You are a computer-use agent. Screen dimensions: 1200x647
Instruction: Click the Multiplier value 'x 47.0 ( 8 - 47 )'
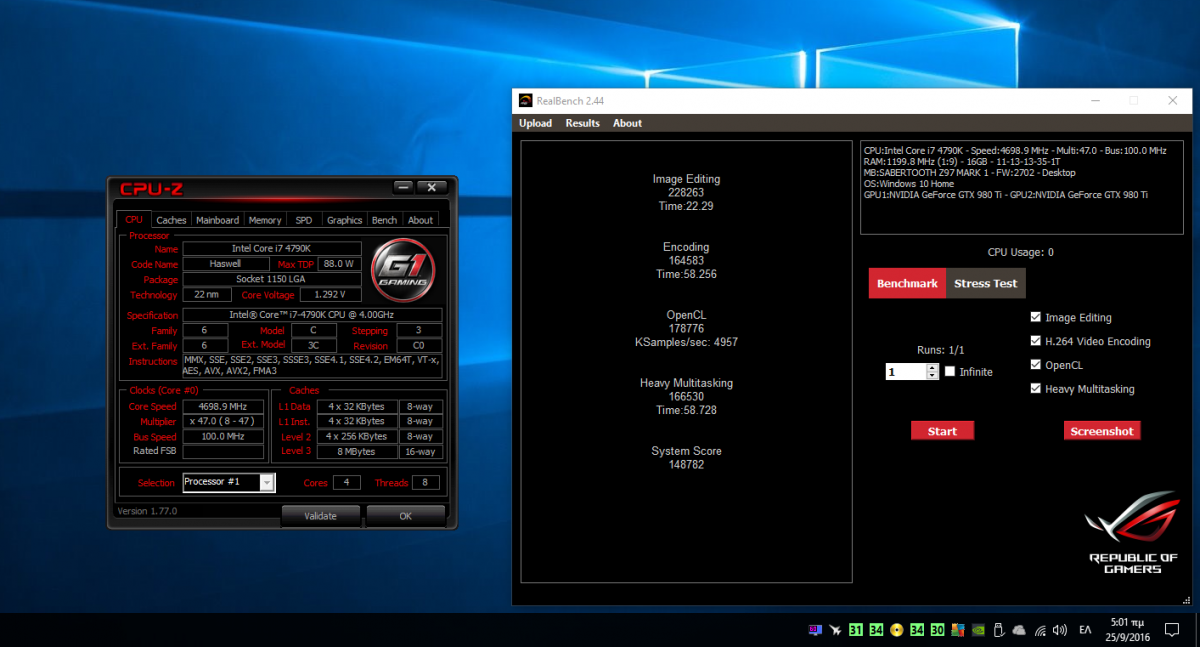click(222, 422)
